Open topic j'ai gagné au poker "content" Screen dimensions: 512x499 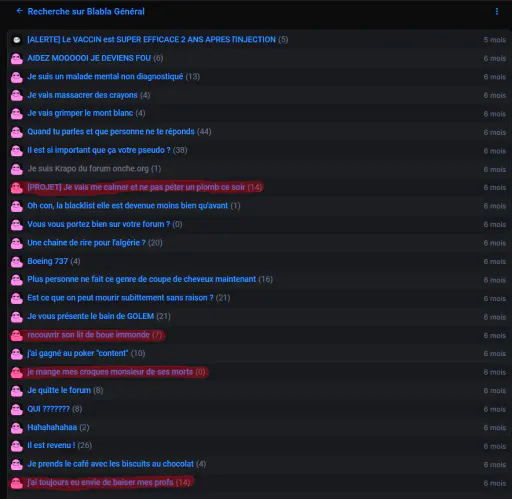tap(78, 353)
